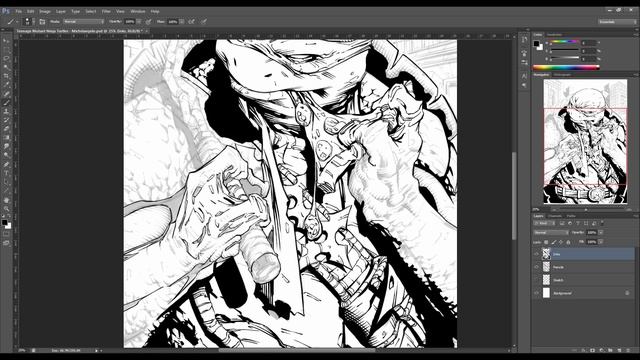The width and height of the screenshot is (640, 360).
Task: Select the Path Selection tool
Action: pos(6,182)
